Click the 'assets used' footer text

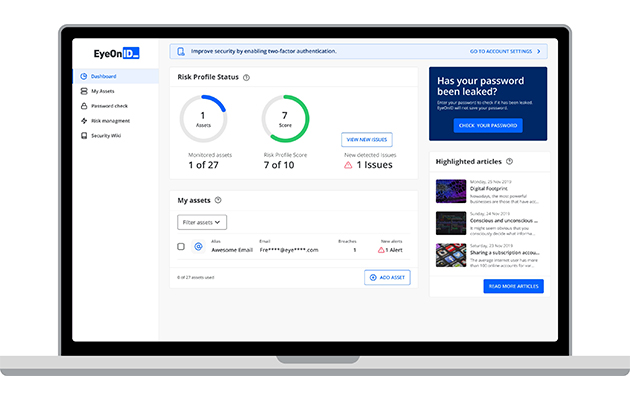click(196, 278)
